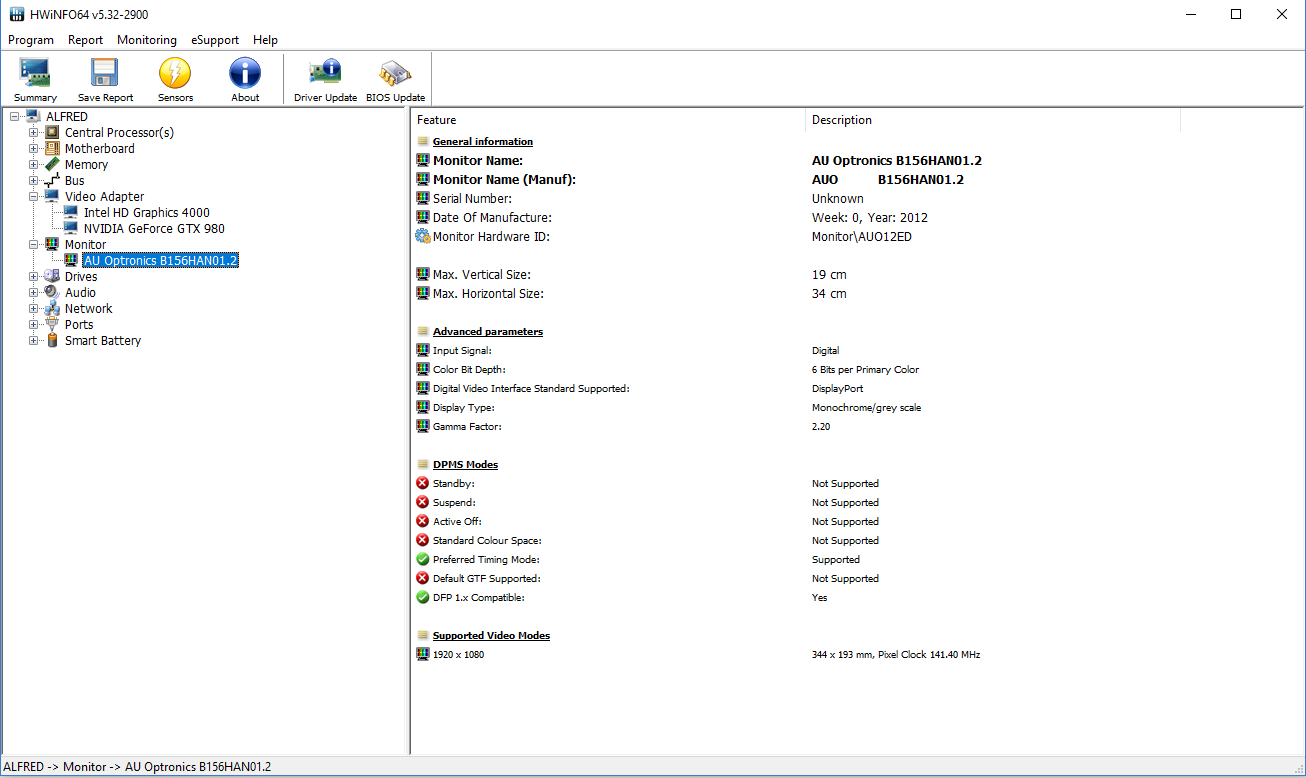Expand the Drives node
Image resolution: width=1306 pixels, height=778 pixels.
(x=34, y=277)
